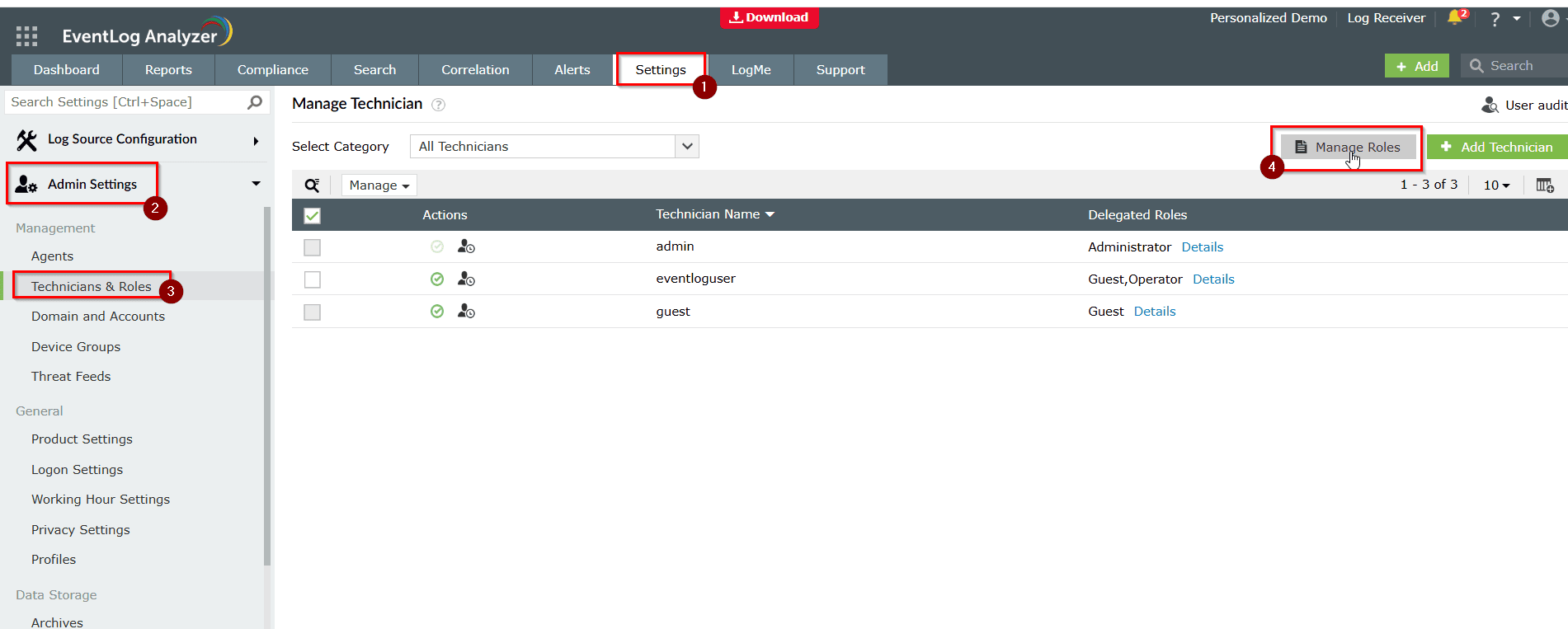Click the user schedule icon for guest

(466, 312)
